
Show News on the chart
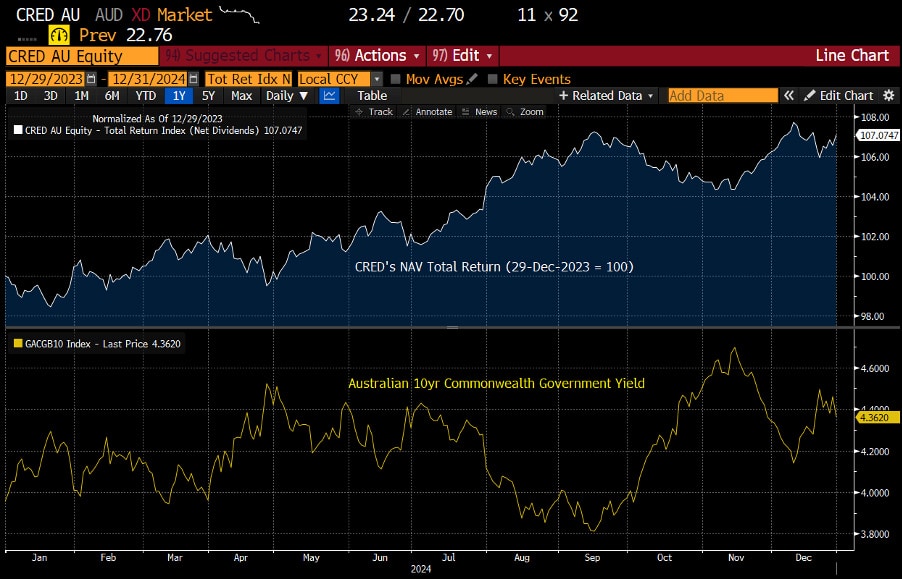[480, 112]
